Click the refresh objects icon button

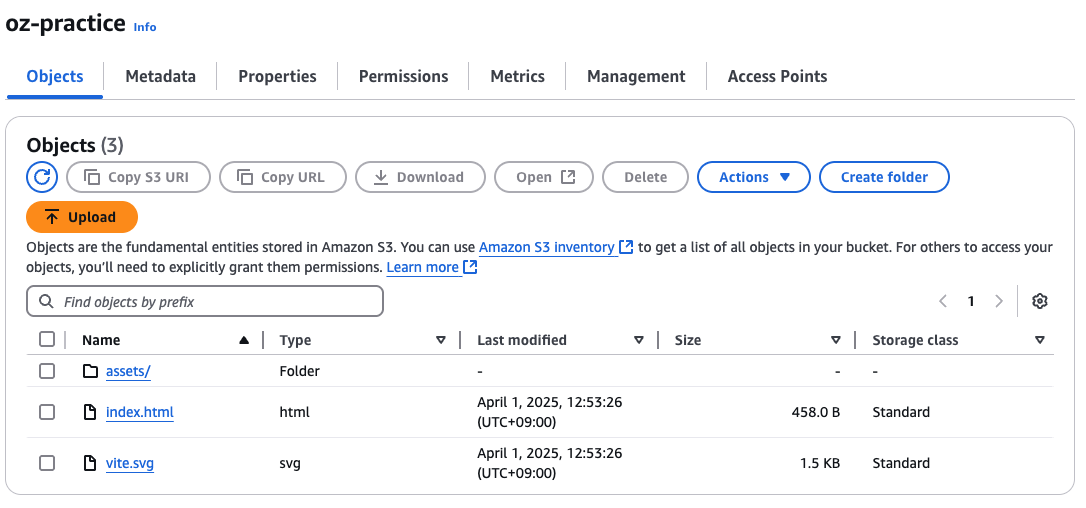42,177
